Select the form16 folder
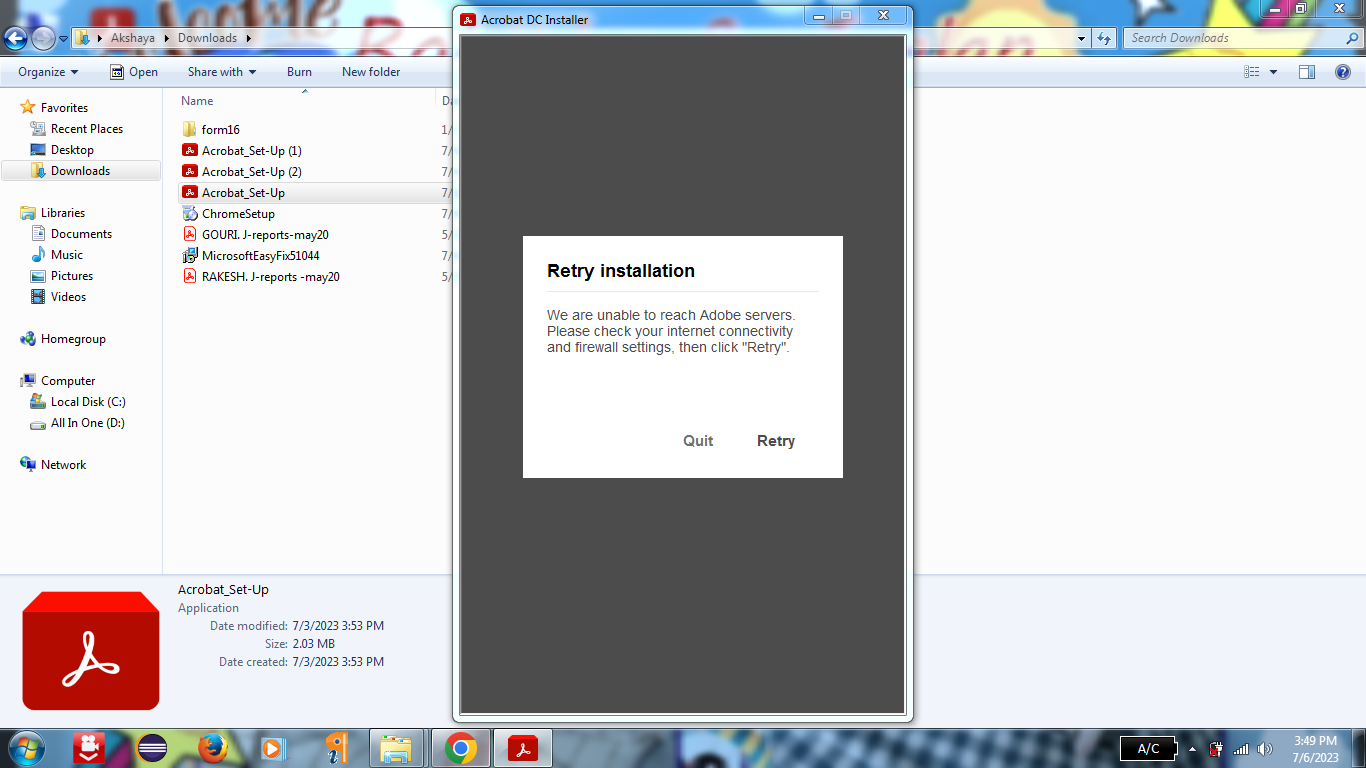 221,130
